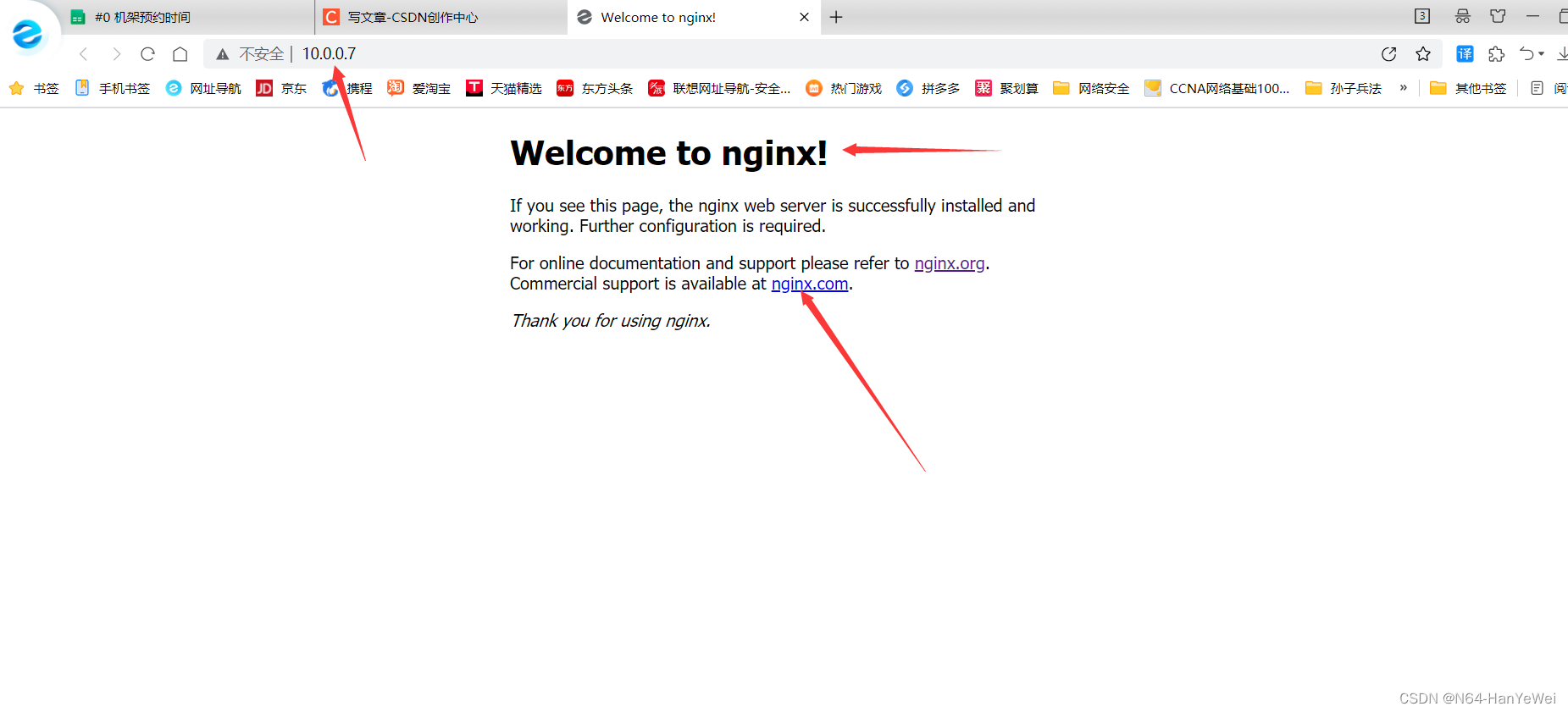This screenshot has height=712, width=1568.
Task: Open a new tab with plus button
Action: coord(836,17)
